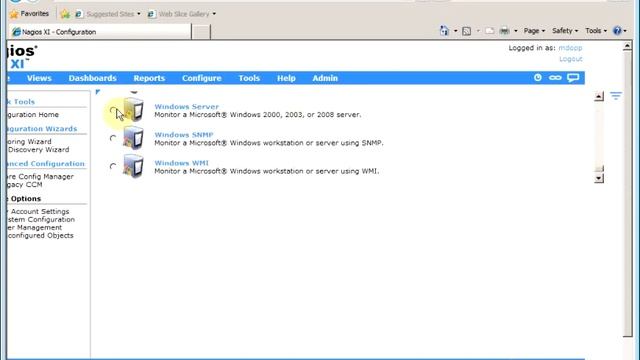The width and height of the screenshot is (640, 360).
Task: Open Monitoring Wizard in sidebar
Action: [29, 142]
